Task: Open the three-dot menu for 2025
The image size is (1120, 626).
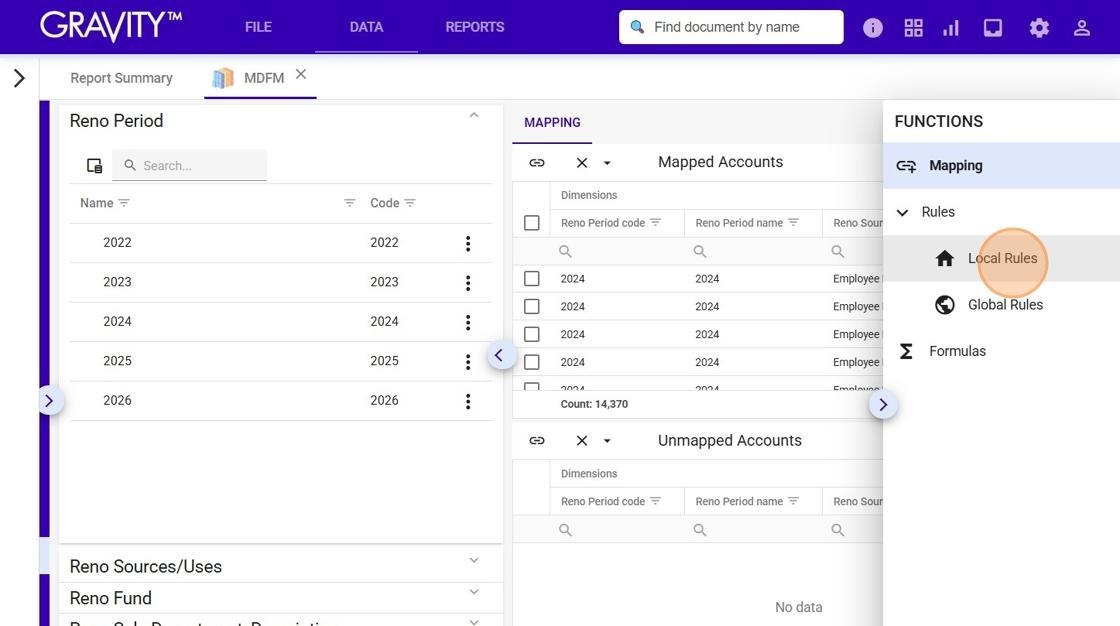Action: [x=468, y=362]
